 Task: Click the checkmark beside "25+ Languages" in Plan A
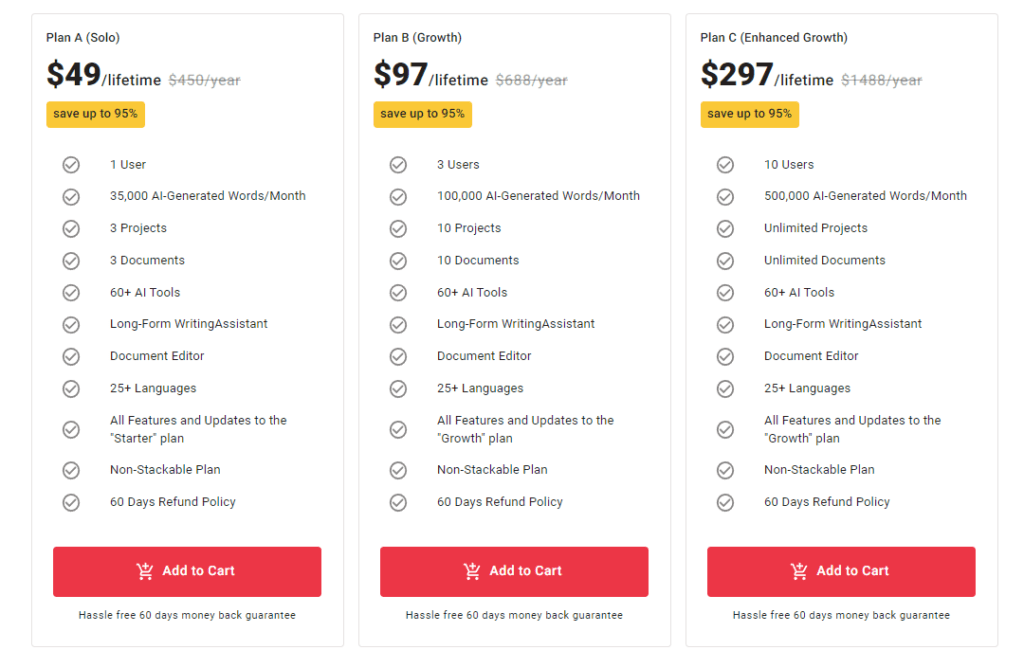pos(71,388)
